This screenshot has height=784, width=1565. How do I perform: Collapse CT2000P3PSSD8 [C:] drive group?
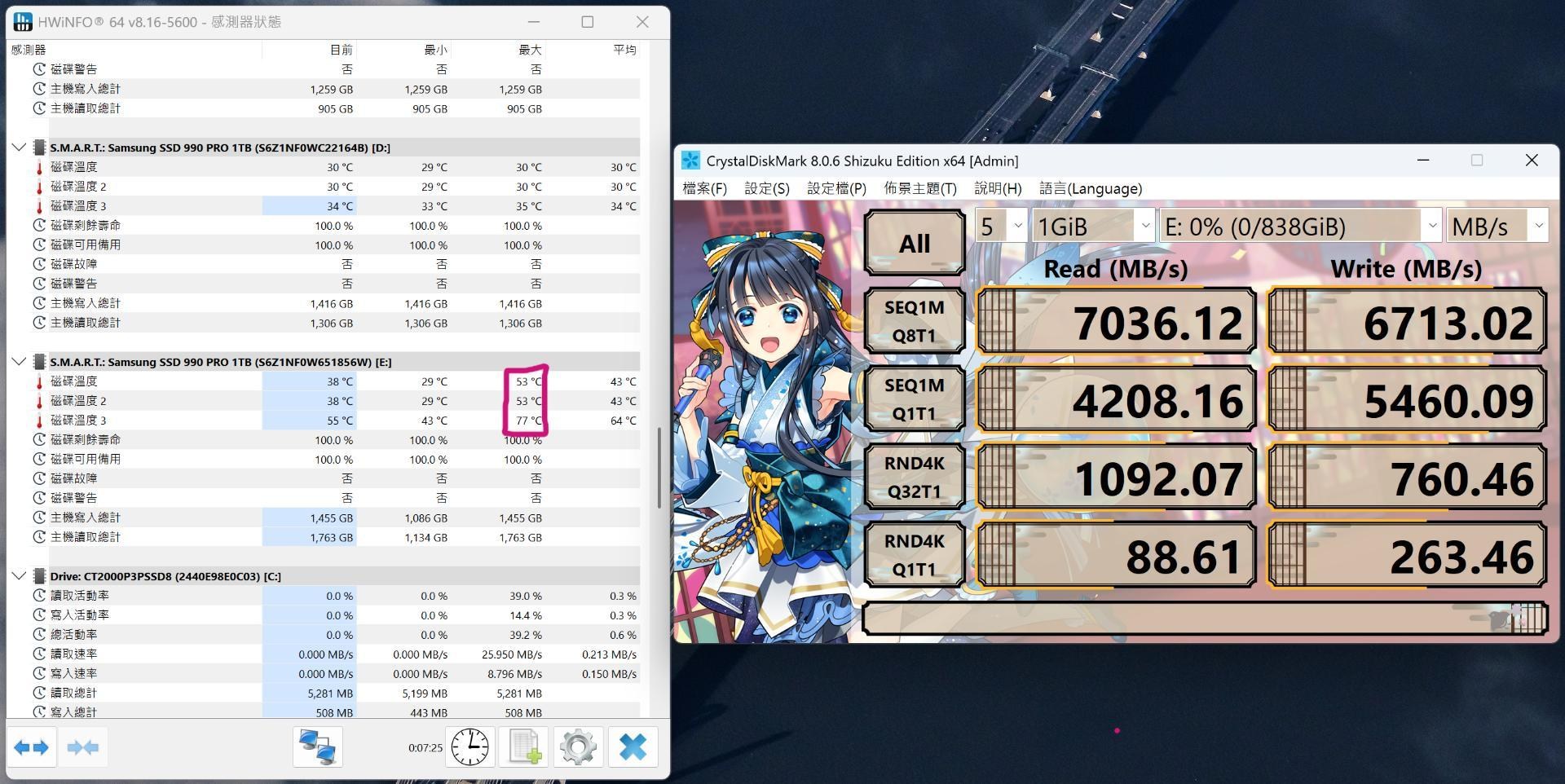point(19,576)
